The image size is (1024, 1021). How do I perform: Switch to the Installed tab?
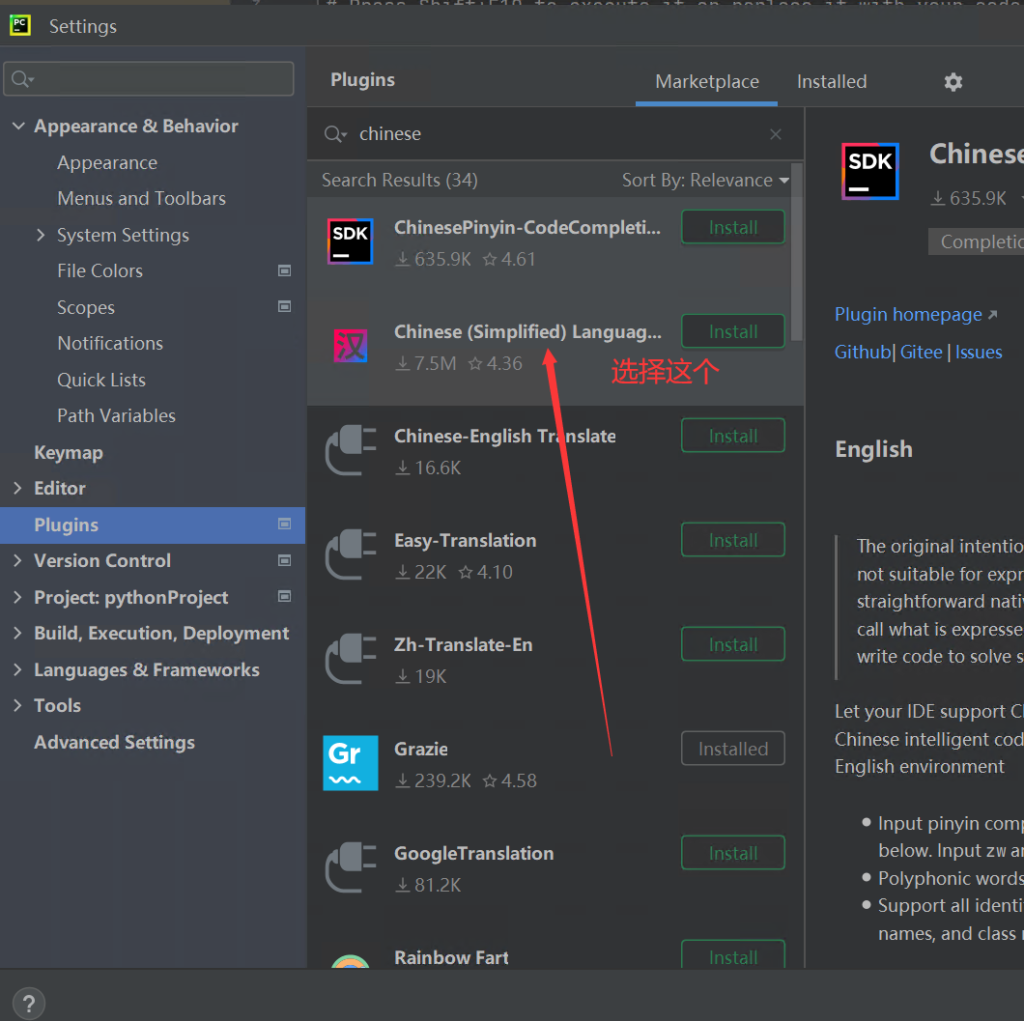point(831,82)
